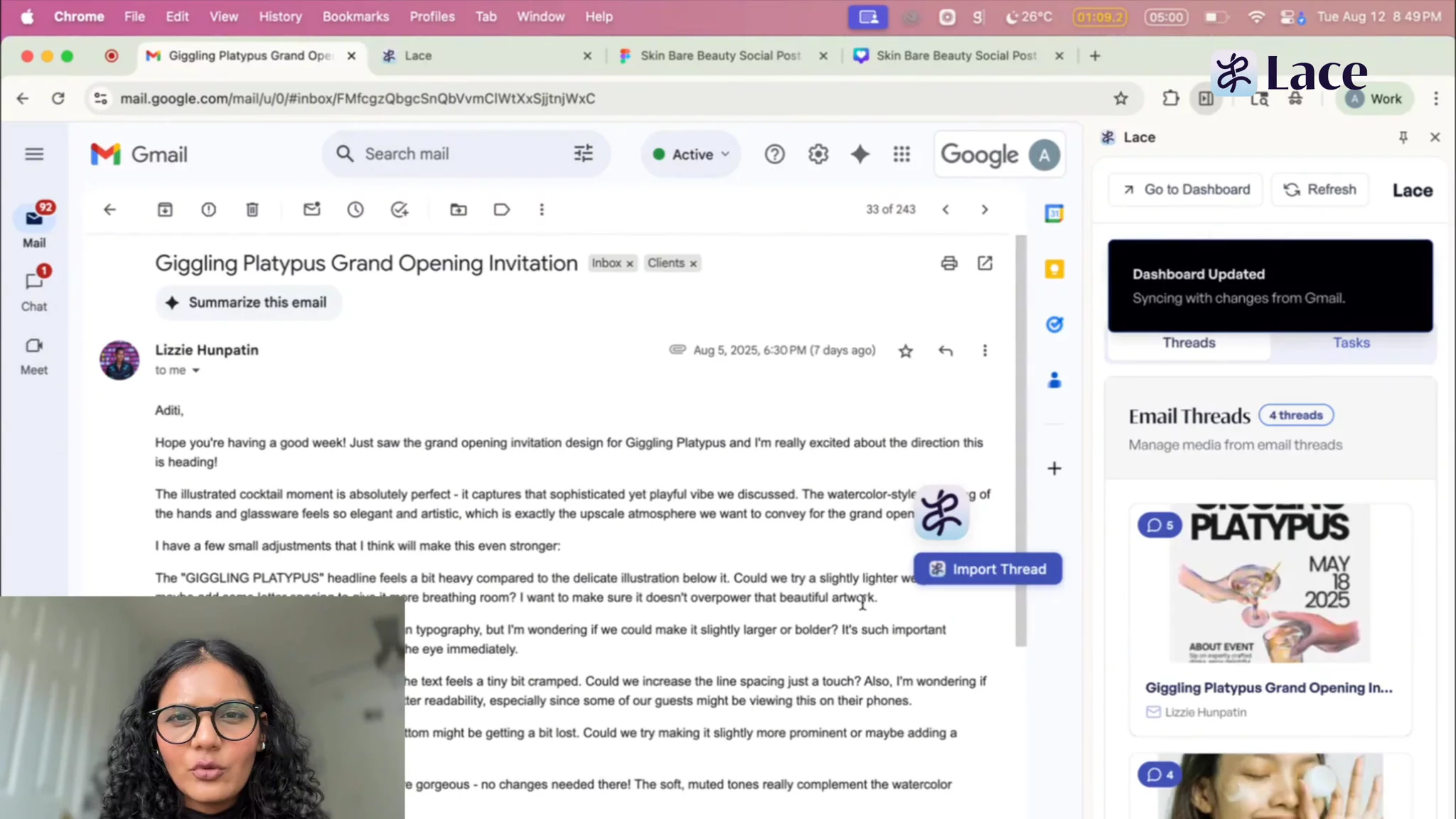Expand the 'to me' recipient details
This screenshot has height=819, width=1456.
click(x=196, y=370)
